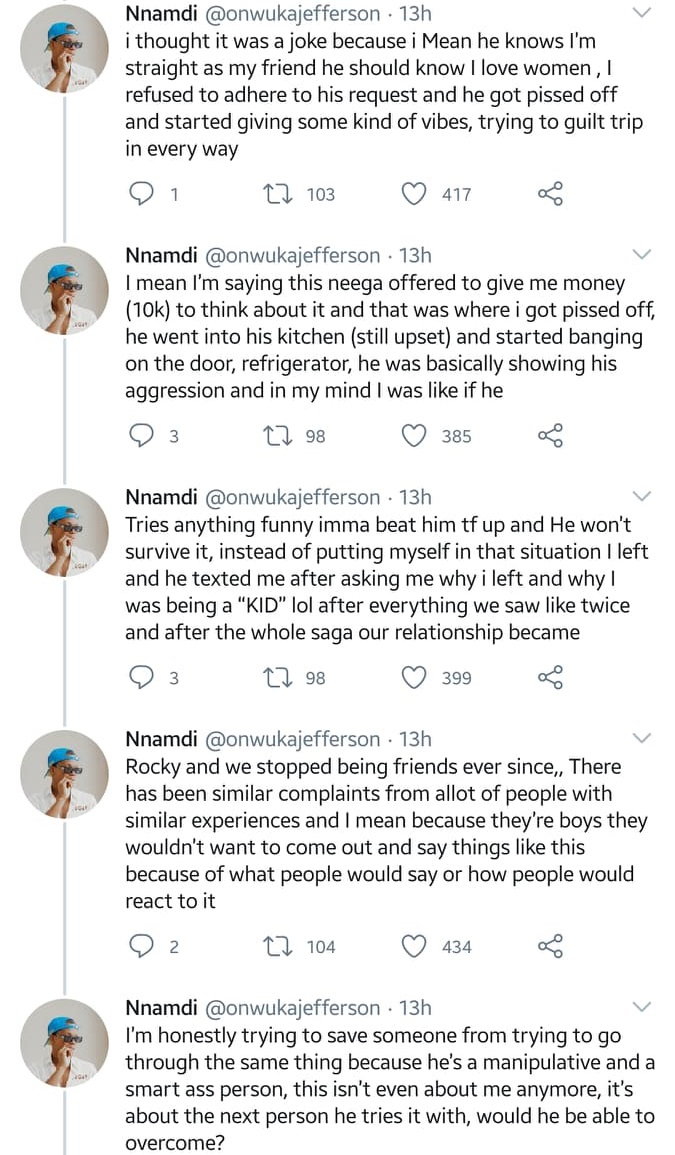Like the tweet showing 385 likes
The image size is (675, 1155).
click(414, 436)
